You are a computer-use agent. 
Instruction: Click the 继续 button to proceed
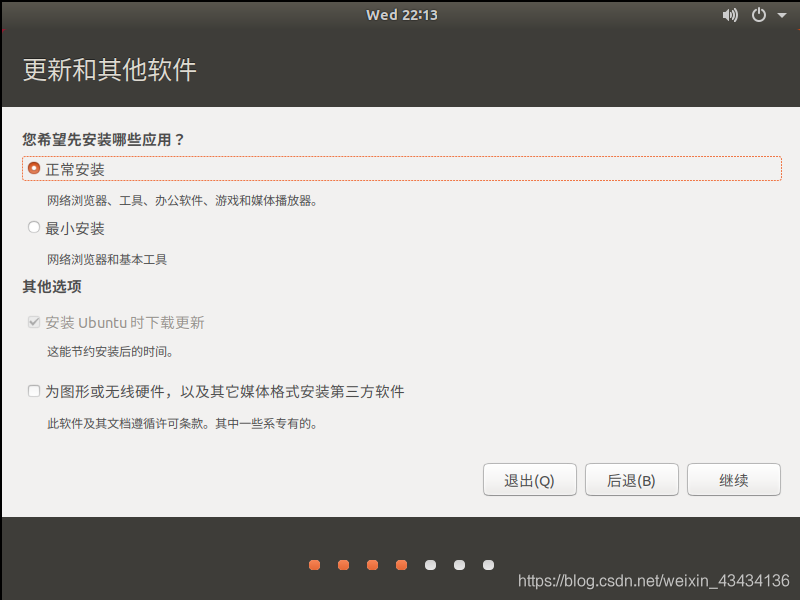[734, 480]
